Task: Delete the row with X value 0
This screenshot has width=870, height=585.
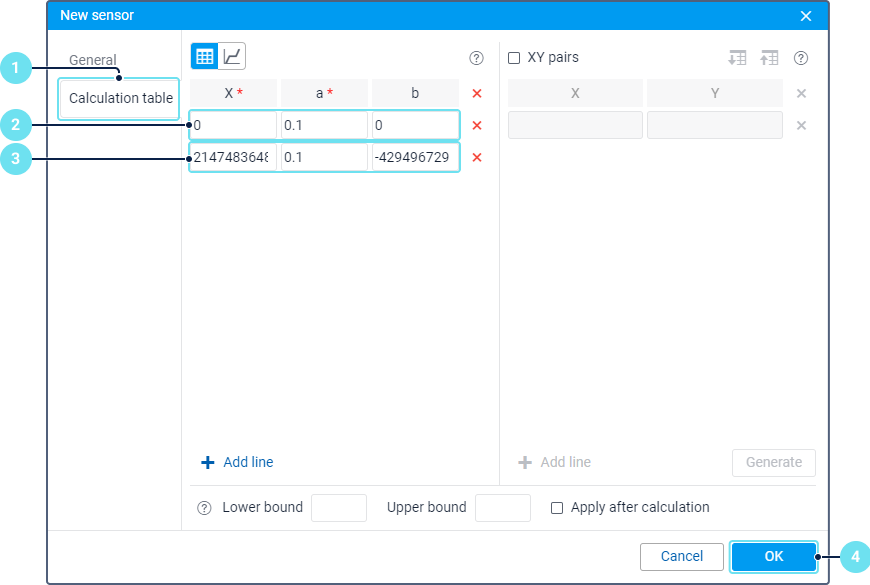Action: [x=477, y=125]
